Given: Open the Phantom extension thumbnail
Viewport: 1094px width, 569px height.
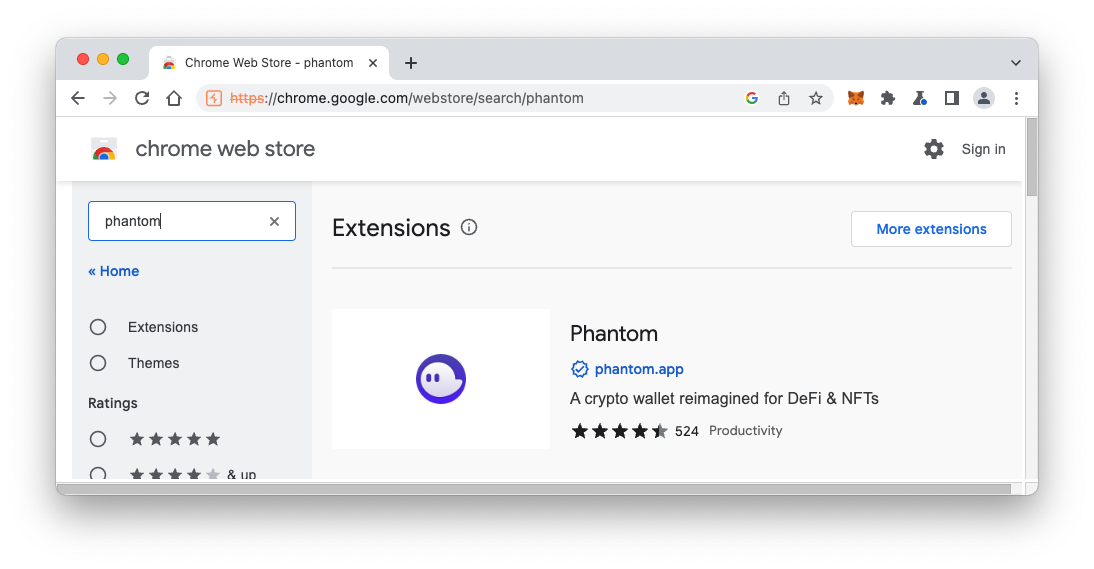Looking at the screenshot, I should [441, 379].
